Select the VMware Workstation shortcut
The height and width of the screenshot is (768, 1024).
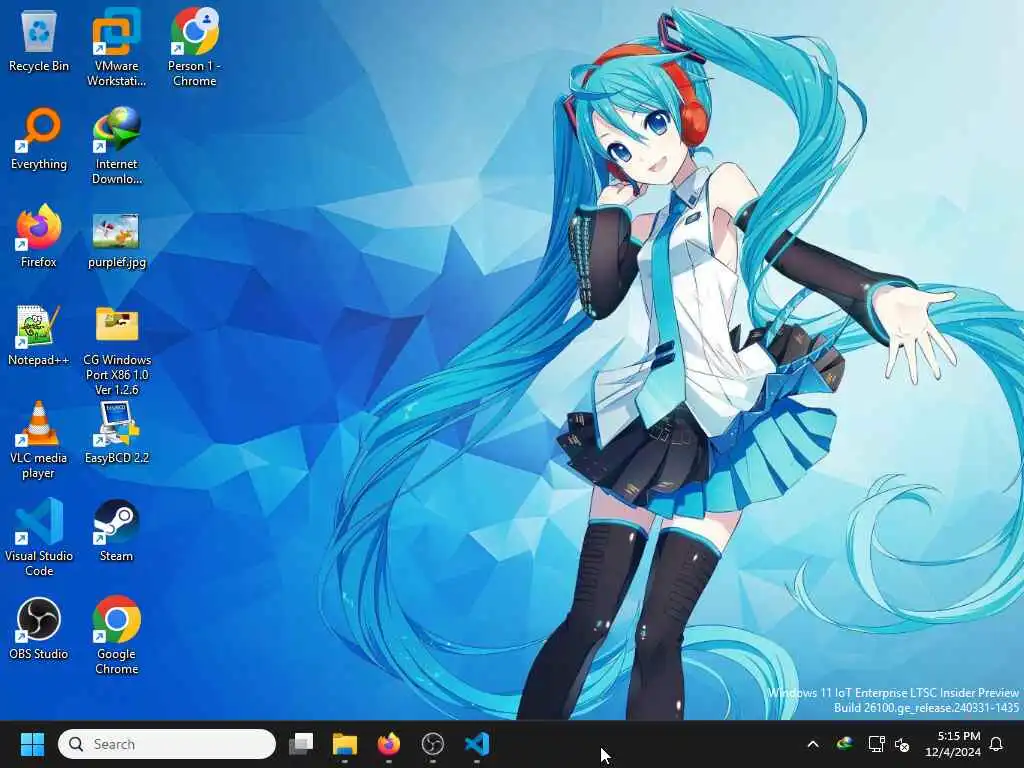tap(116, 47)
